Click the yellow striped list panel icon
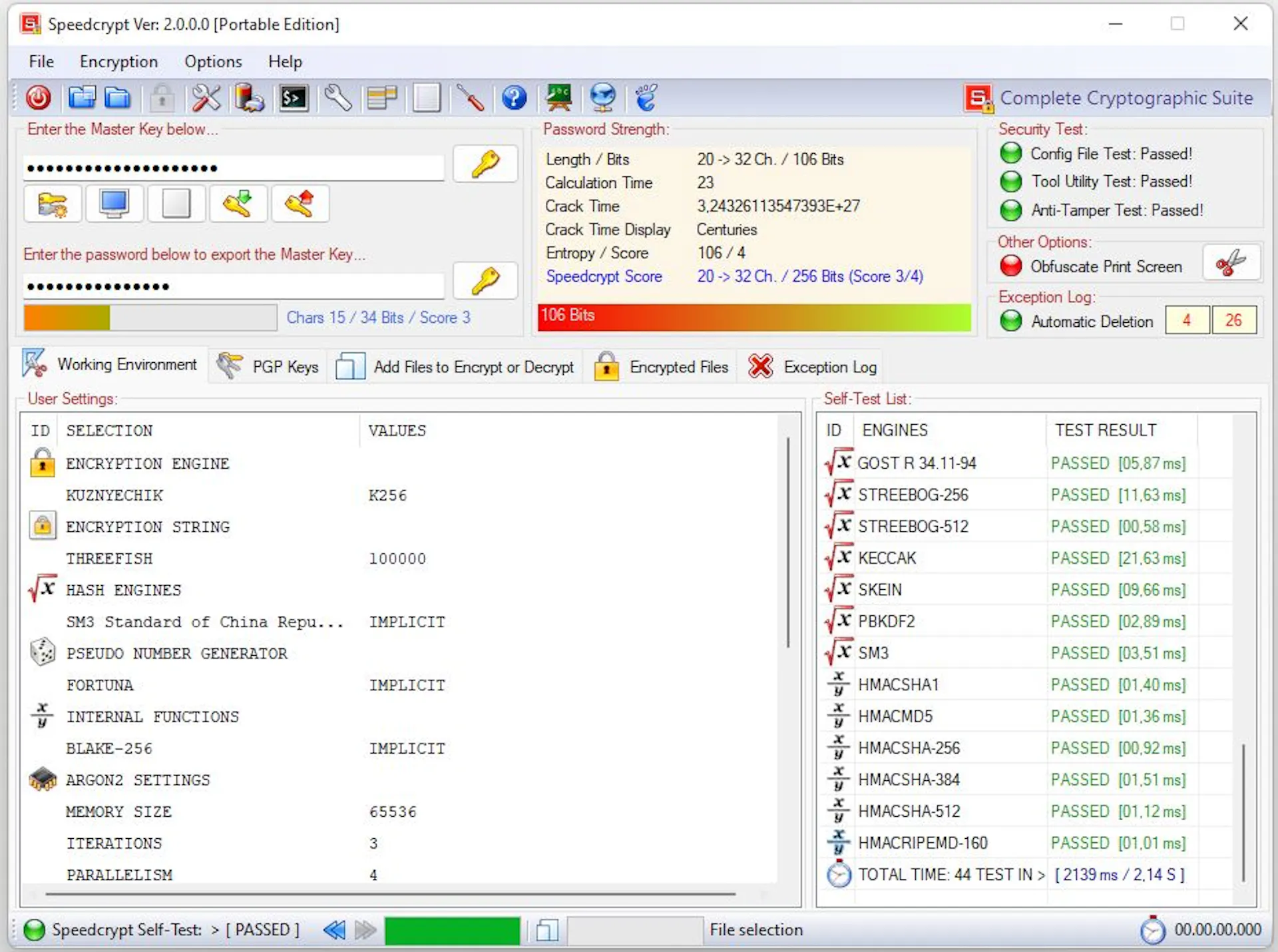Viewport: 1278px width, 952px height. 382,98
